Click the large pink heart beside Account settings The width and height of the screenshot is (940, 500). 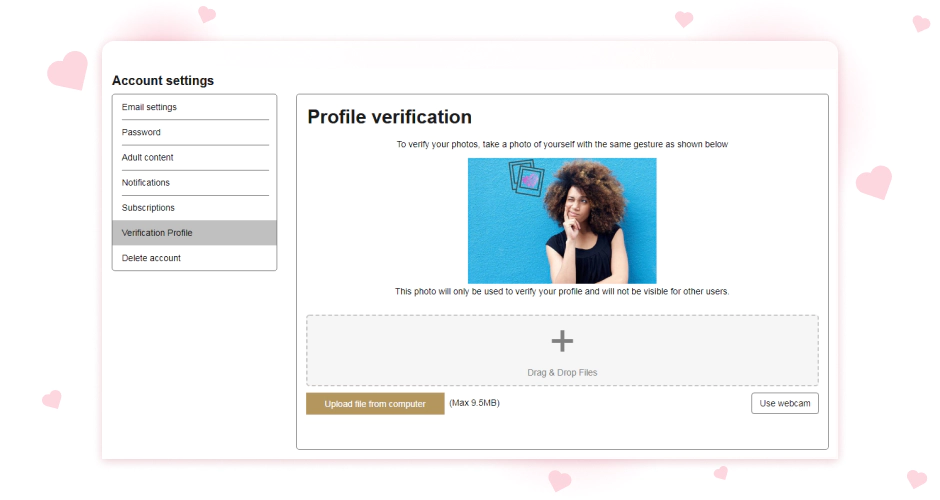tap(67, 71)
